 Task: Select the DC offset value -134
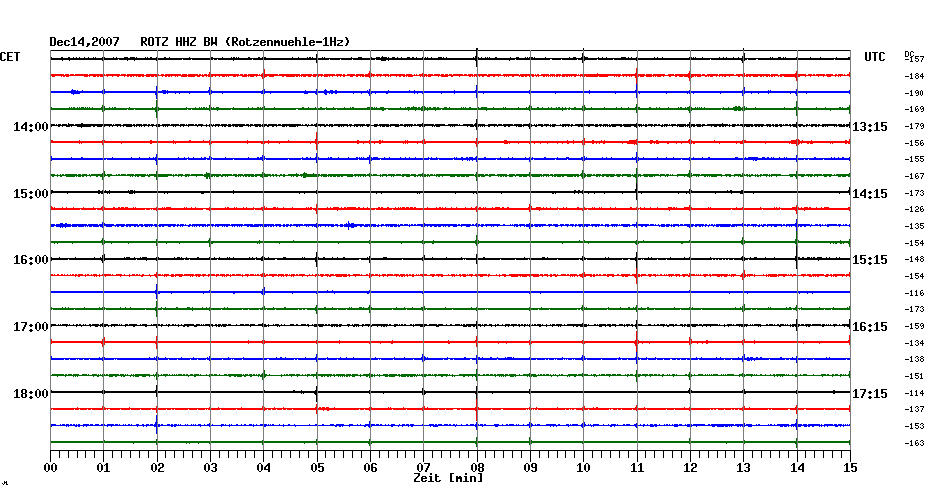coord(915,343)
